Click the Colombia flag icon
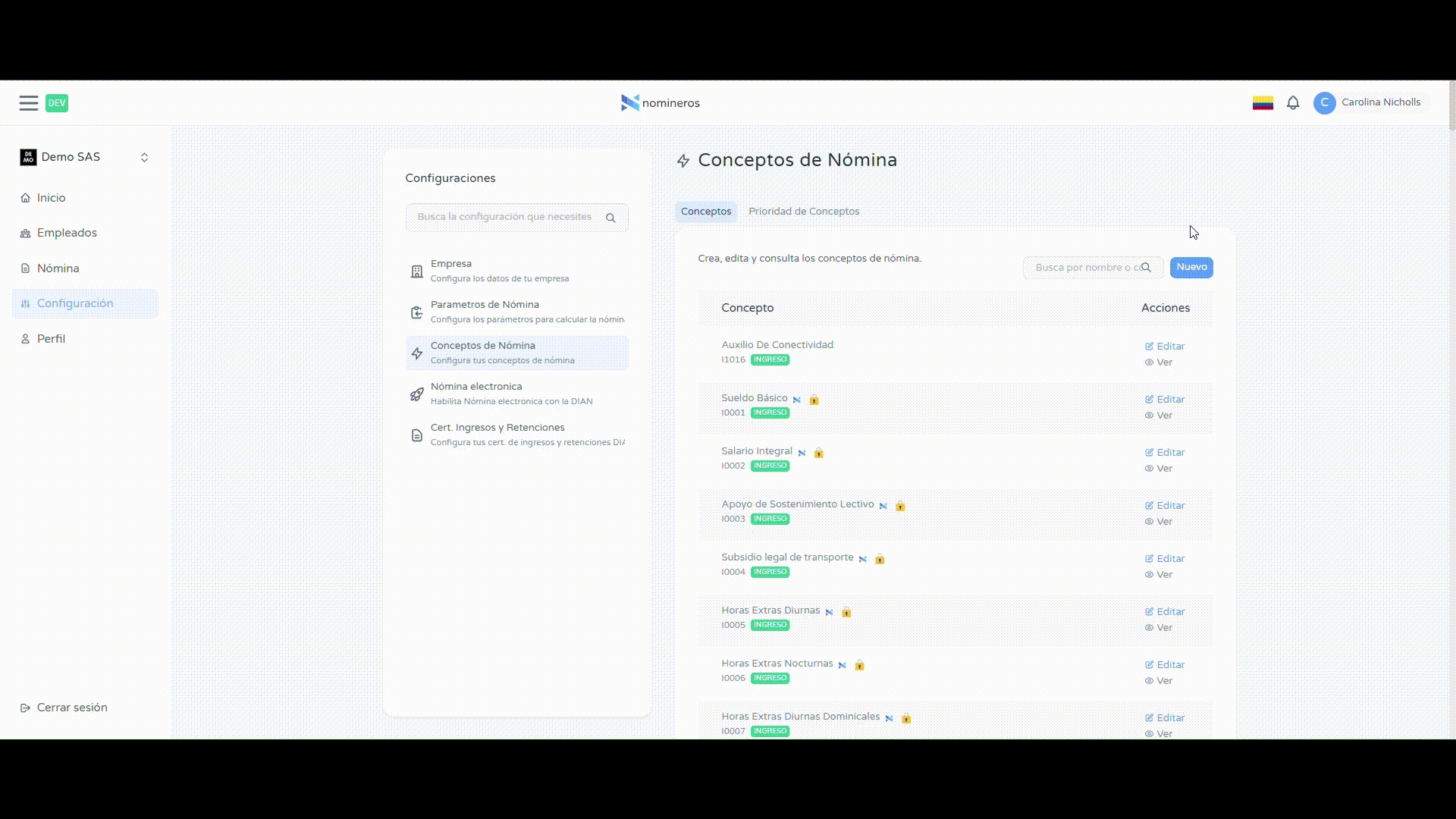 pyautogui.click(x=1263, y=102)
